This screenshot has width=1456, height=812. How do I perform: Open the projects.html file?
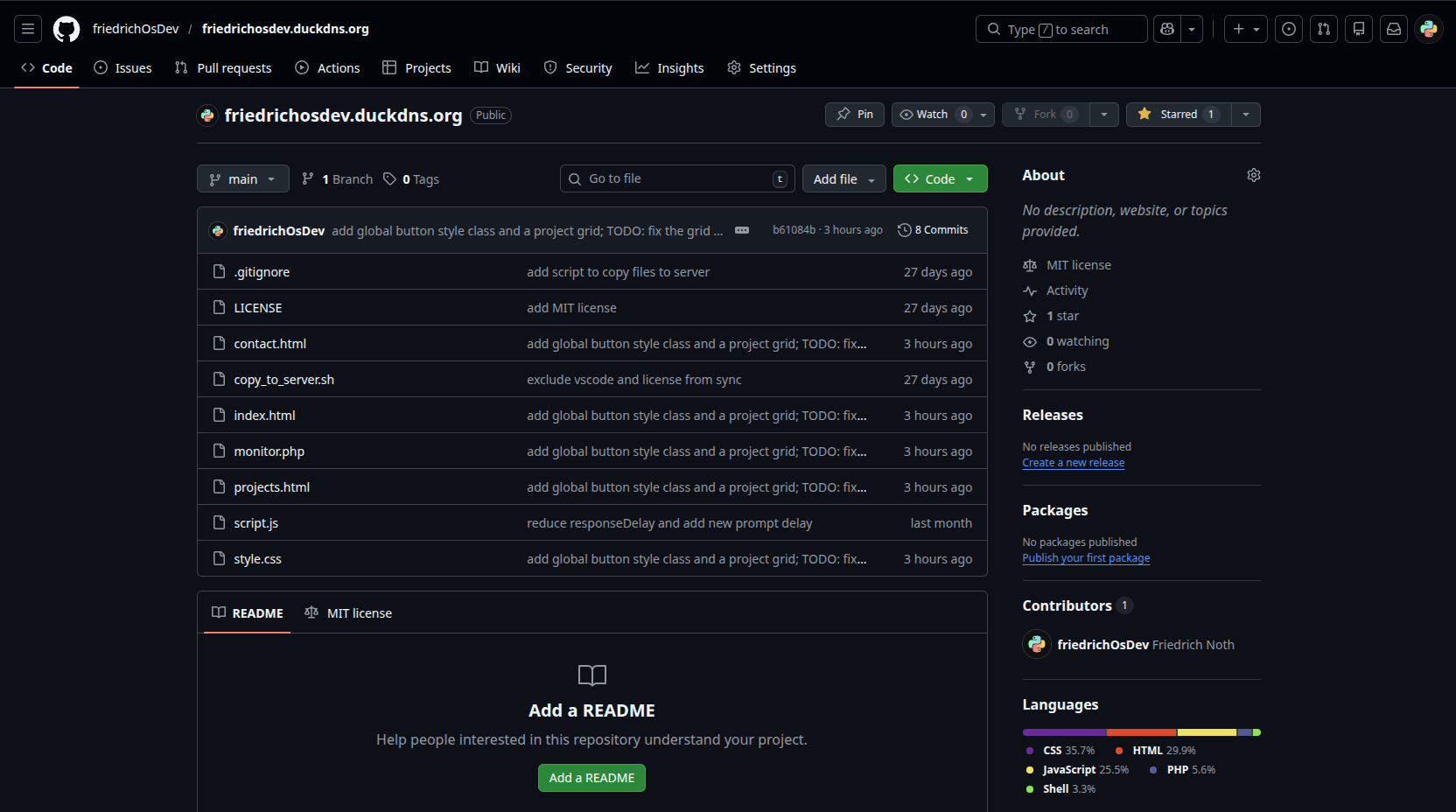[271, 487]
